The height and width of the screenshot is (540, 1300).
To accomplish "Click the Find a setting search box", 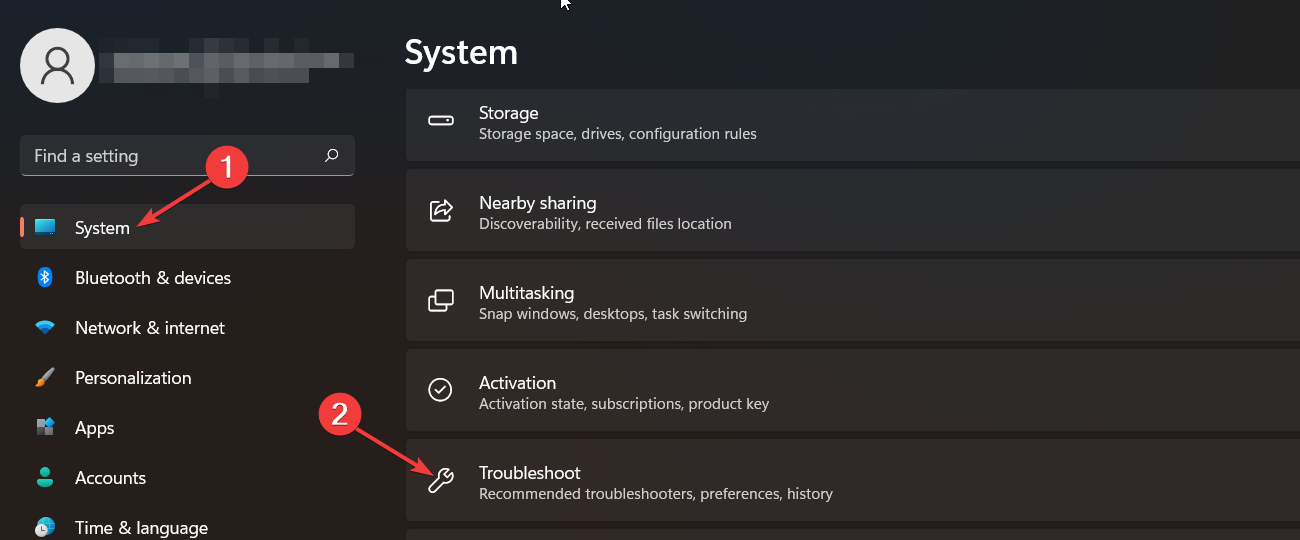I will pyautogui.click(x=170, y=156).
